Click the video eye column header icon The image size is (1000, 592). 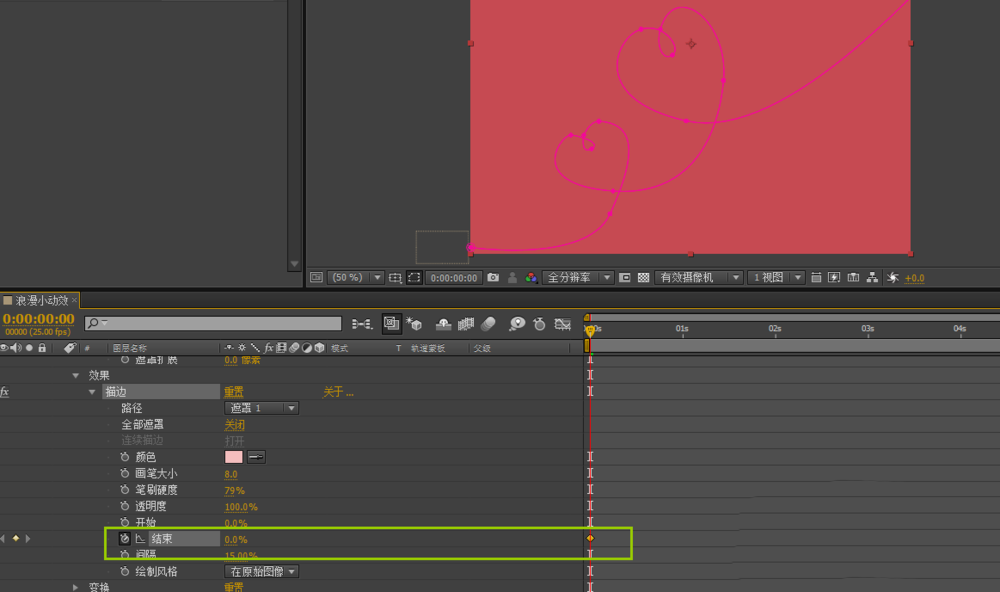[4, 348]
